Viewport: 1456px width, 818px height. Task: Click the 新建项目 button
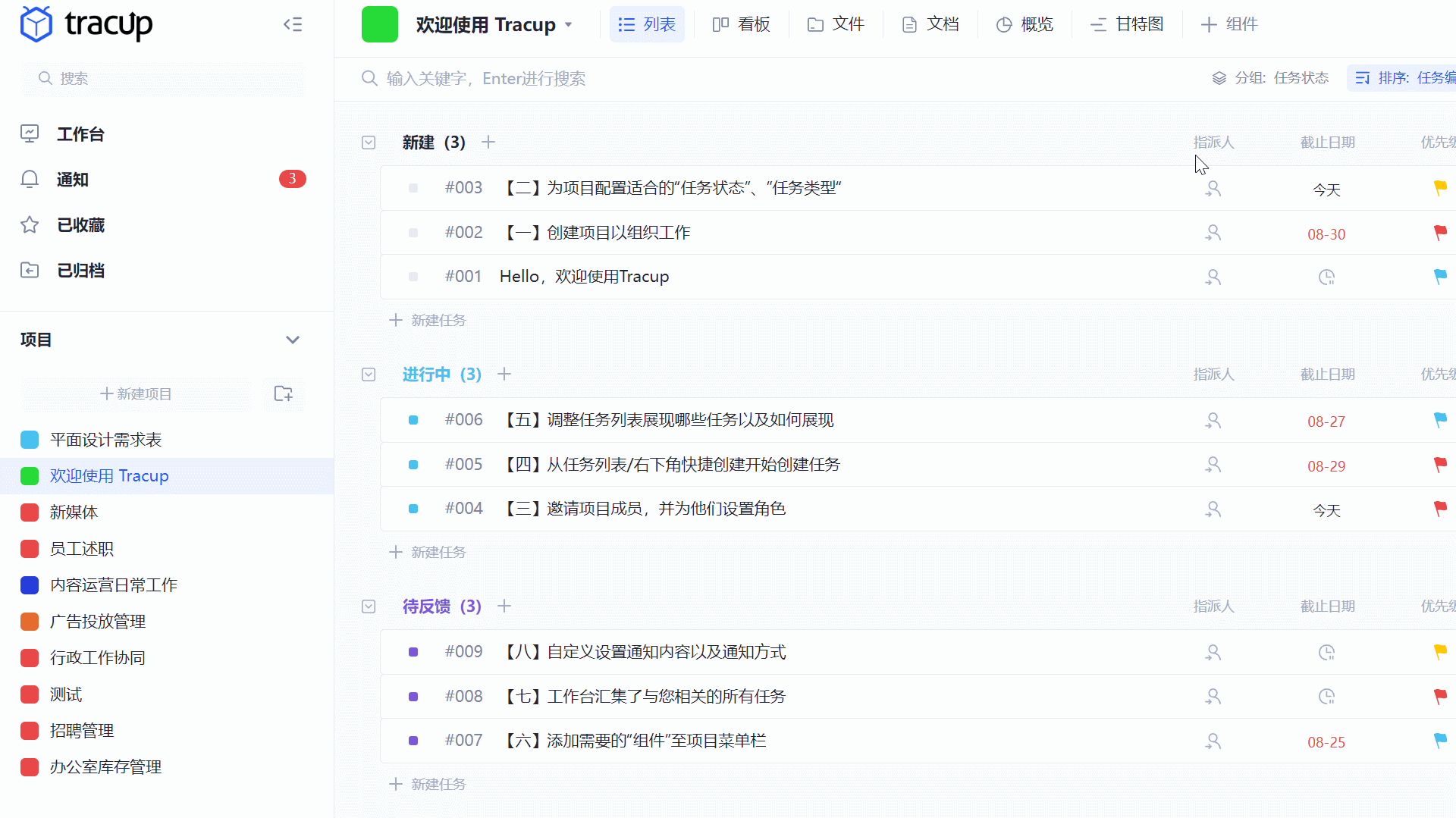click(x=136, y=393)
